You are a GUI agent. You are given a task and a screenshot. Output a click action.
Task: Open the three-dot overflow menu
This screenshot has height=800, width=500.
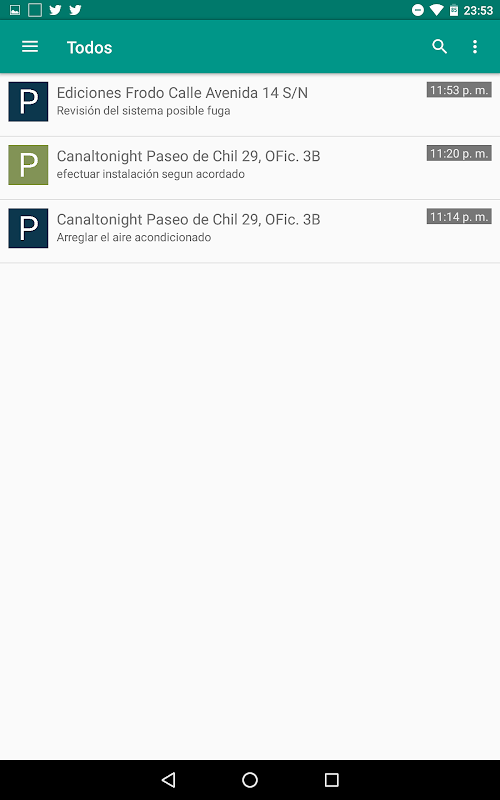(475, 47)
